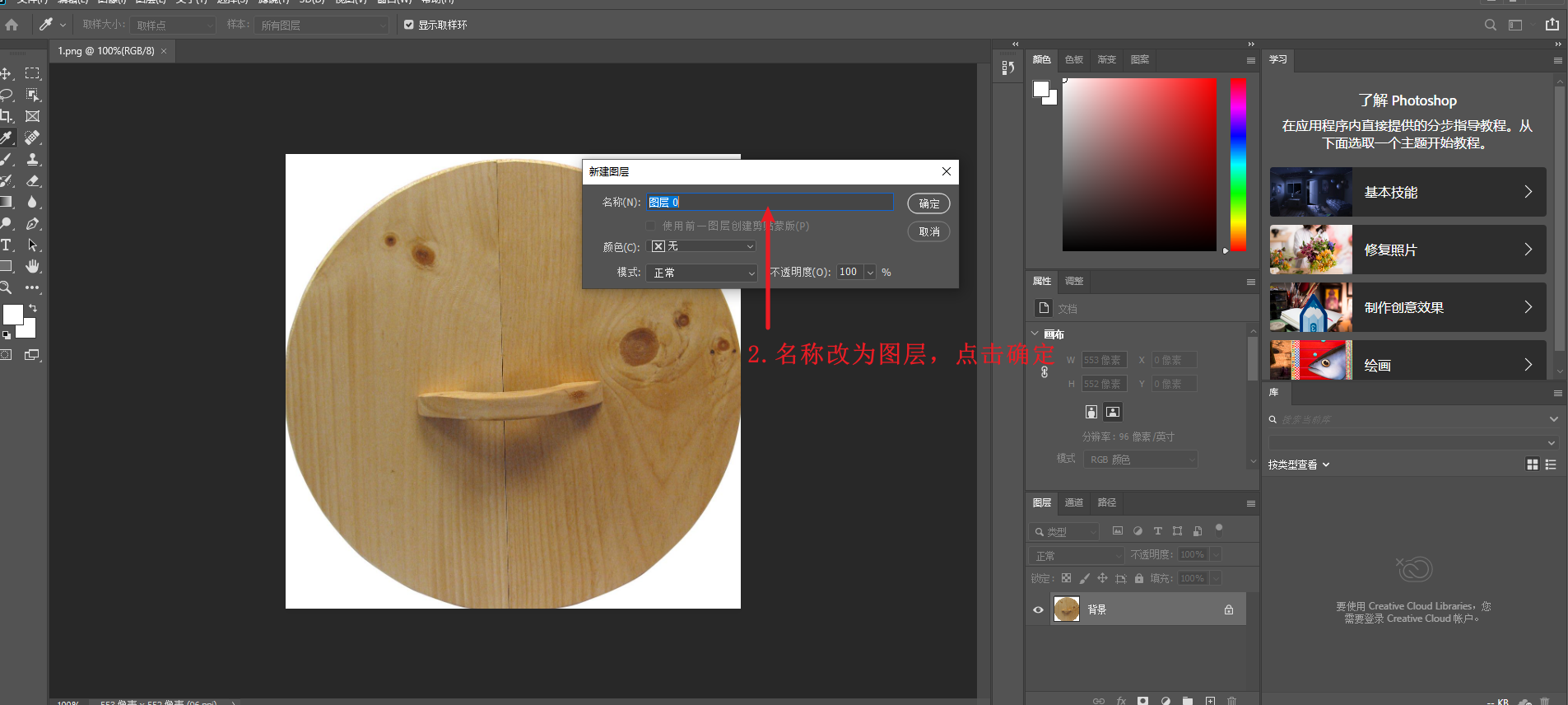This screenshot has width=1568, height=705.
Task: Select the Eraser tool
Action: click(x=33, y=180)
